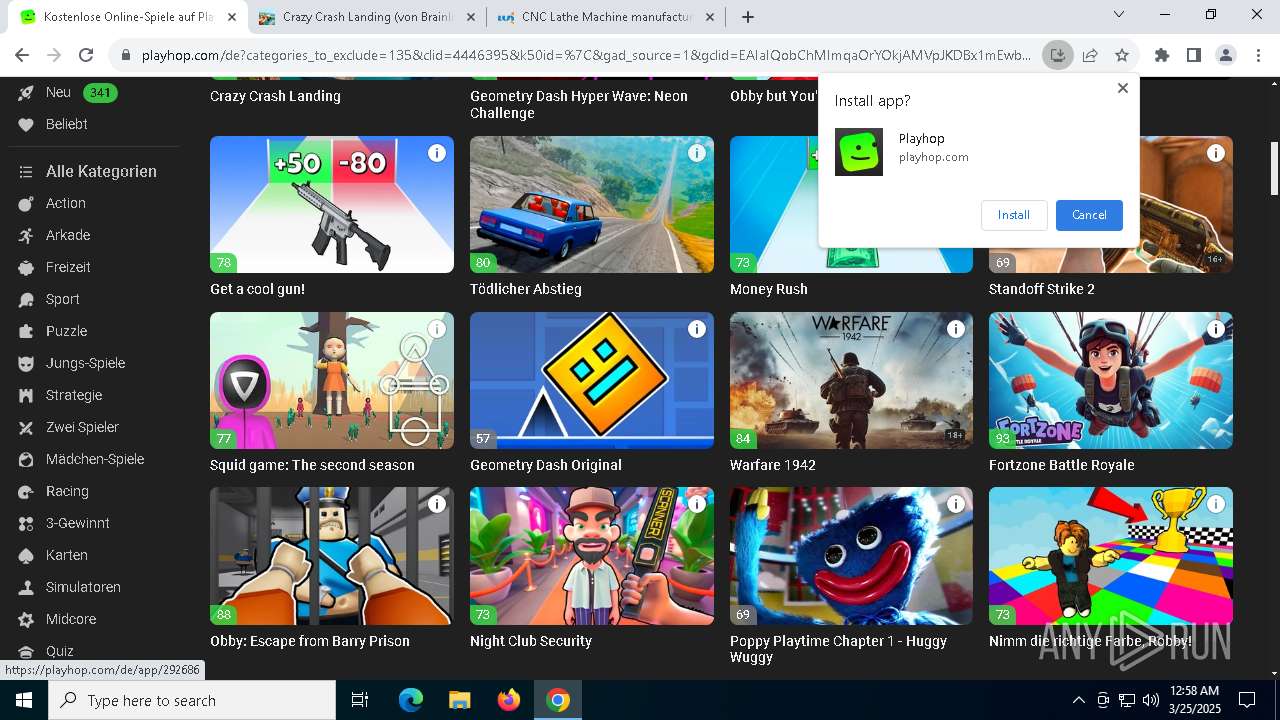Open the Chrome extensions puzzle icon
This screenshot has height=720, width=1280.
[1161, 55]
